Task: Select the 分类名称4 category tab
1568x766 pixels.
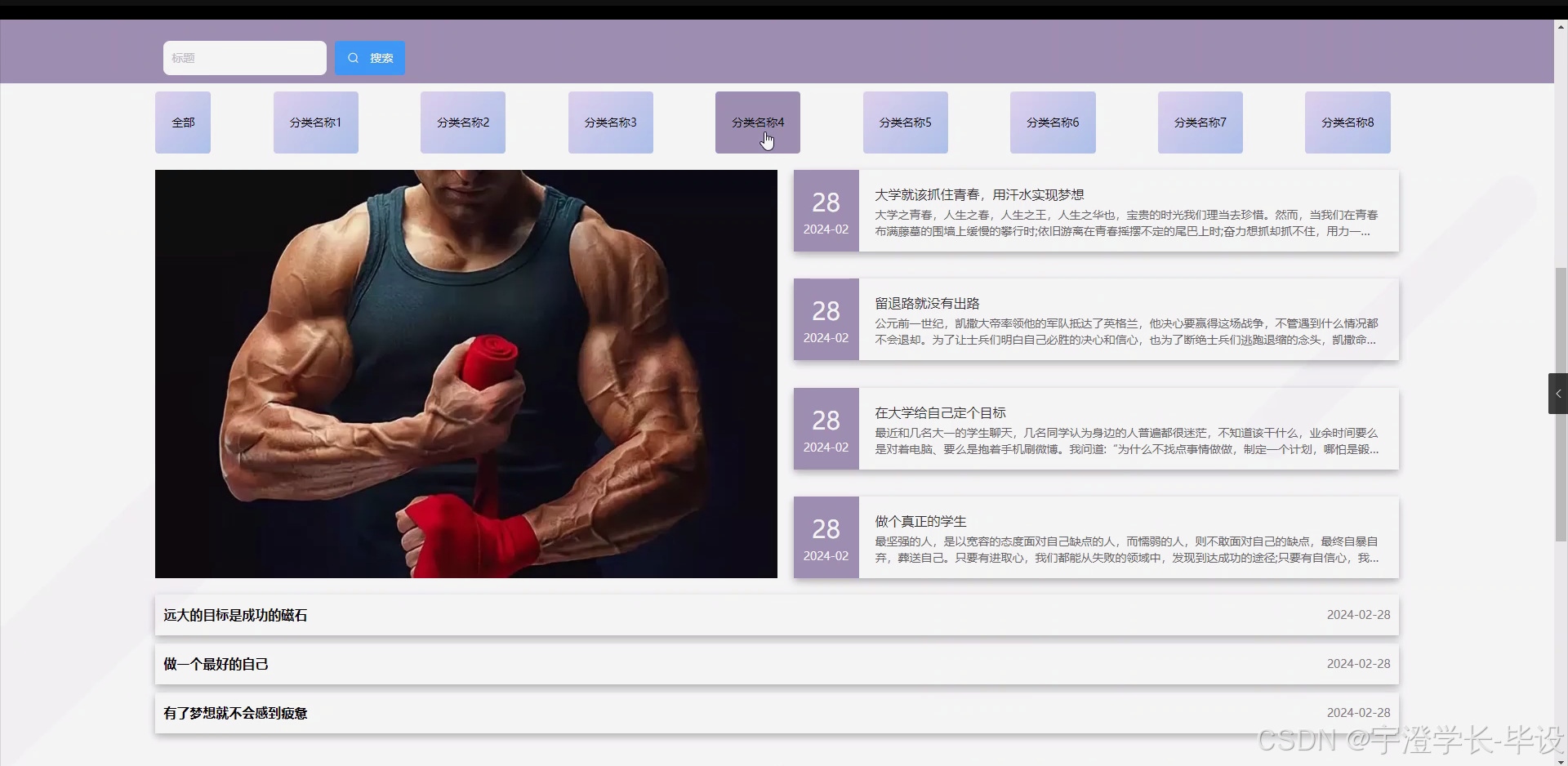Action: coord(757,122)
